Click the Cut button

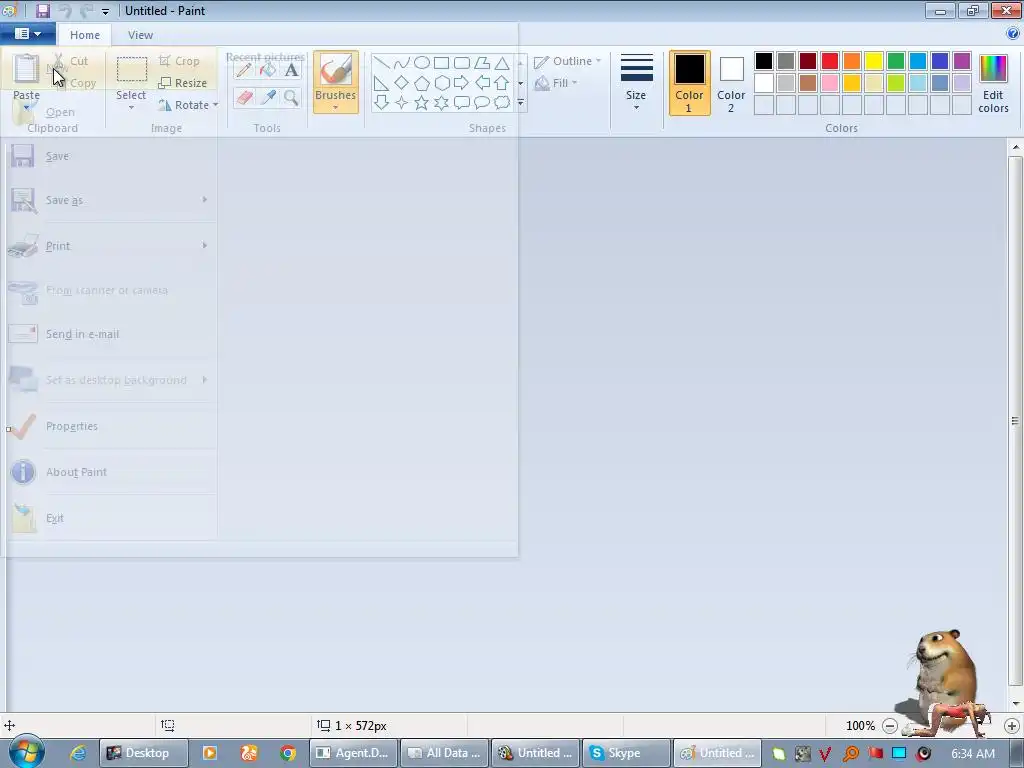(71, 61)
